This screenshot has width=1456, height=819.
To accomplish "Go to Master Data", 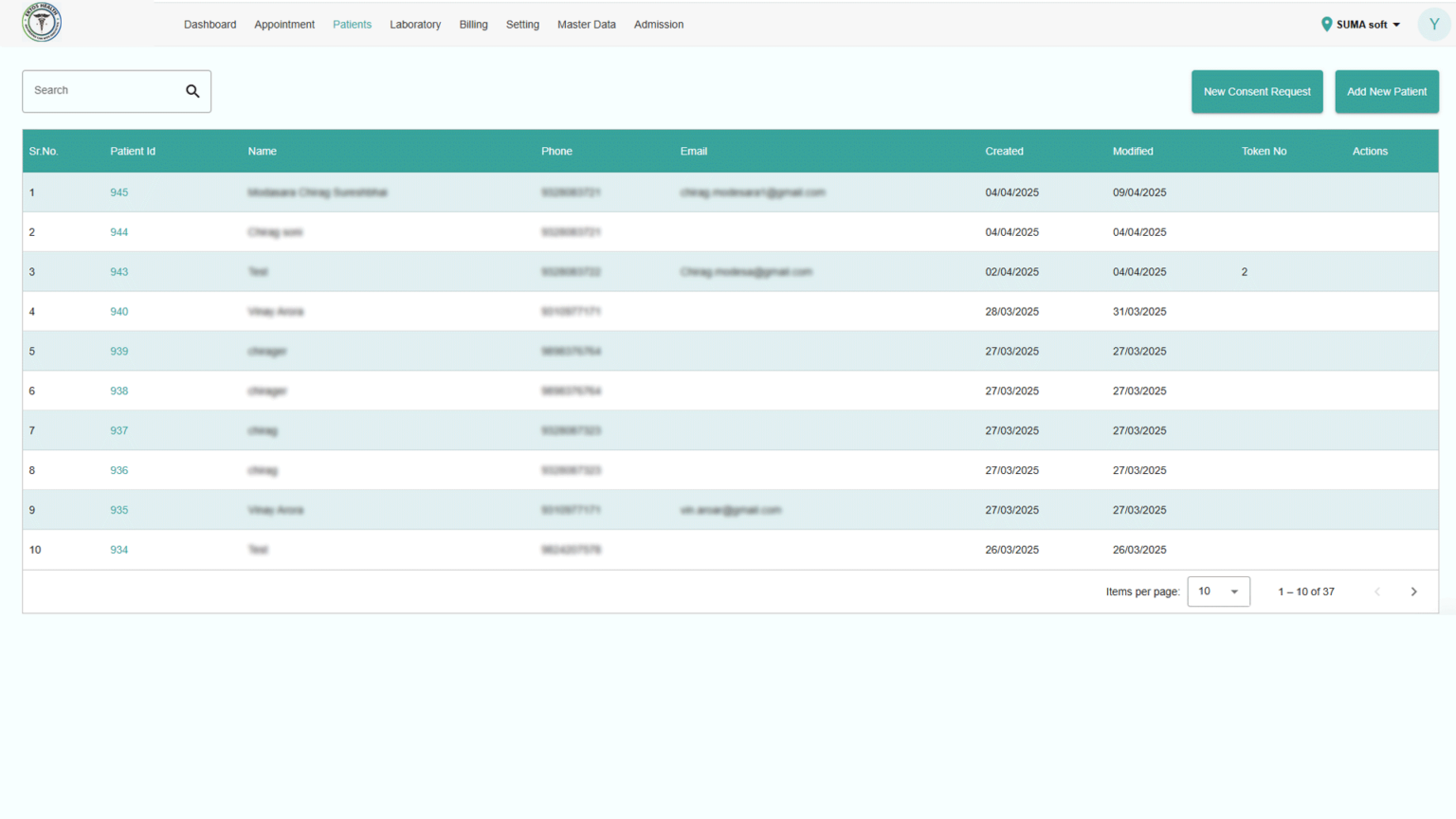I will click(586, 24).
